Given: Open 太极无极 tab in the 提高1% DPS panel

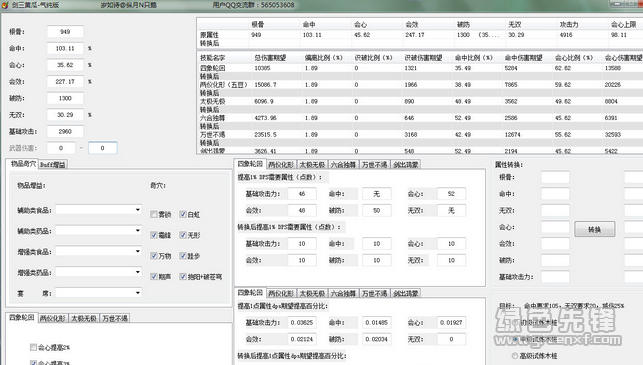Looking at the screenshot, I should coord(312,164).
